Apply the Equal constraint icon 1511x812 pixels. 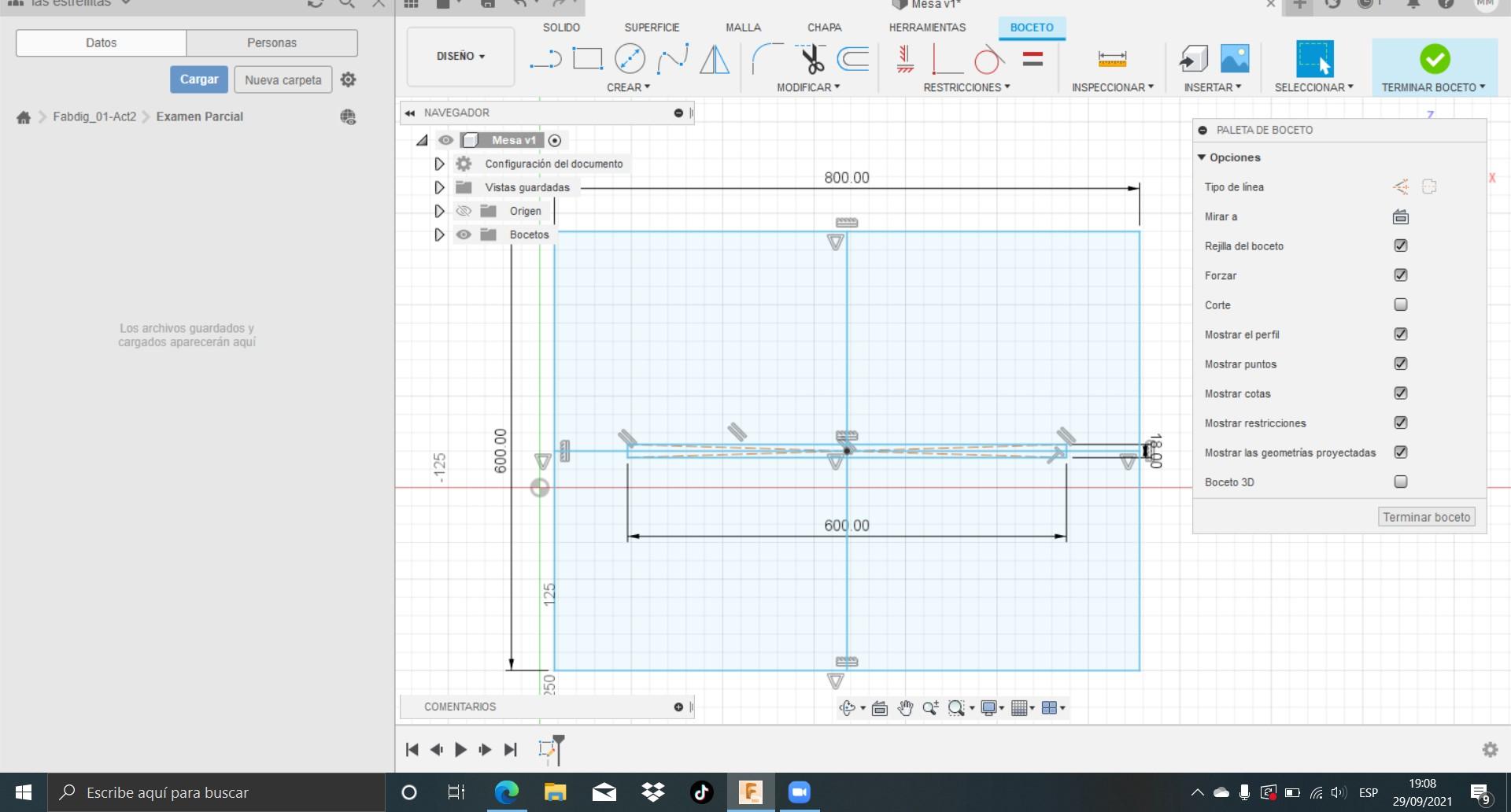(1033, 59)
